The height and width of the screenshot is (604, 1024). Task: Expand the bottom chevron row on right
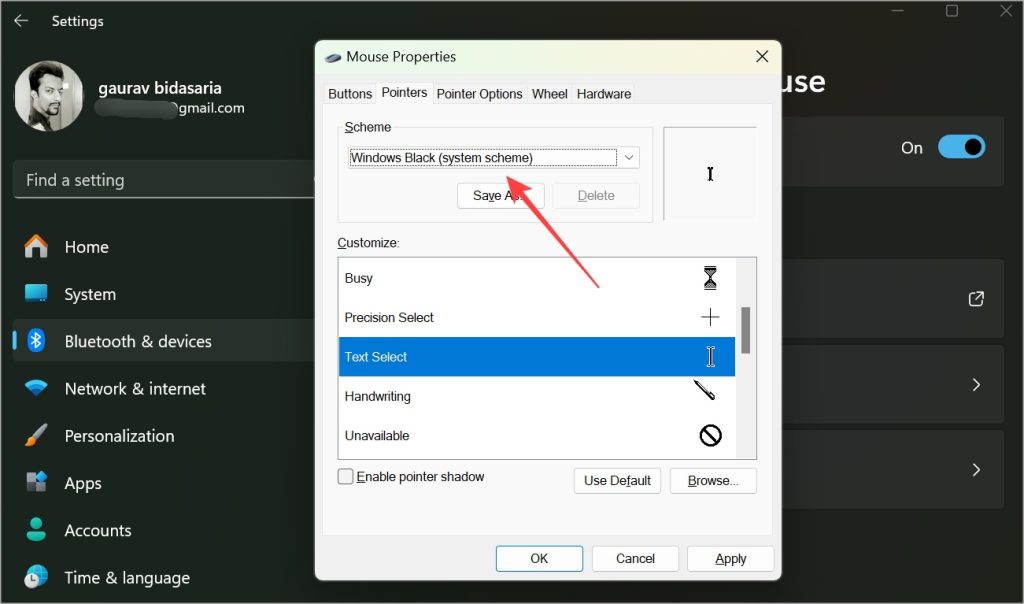point(976,469)
